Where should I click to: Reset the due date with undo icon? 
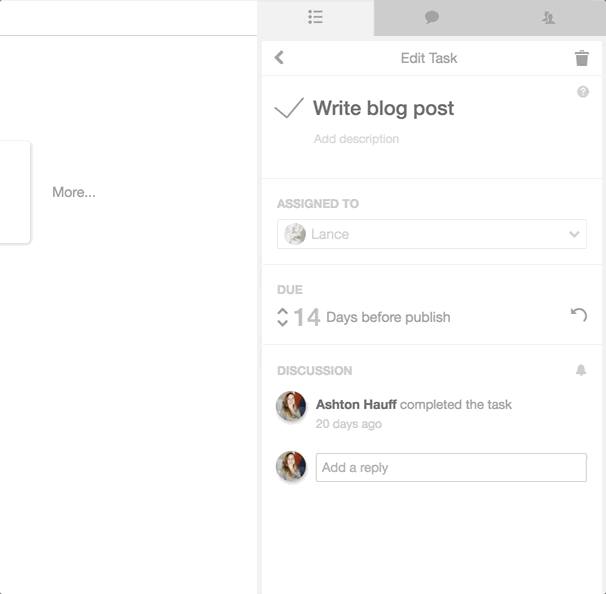tap(579, 315)
